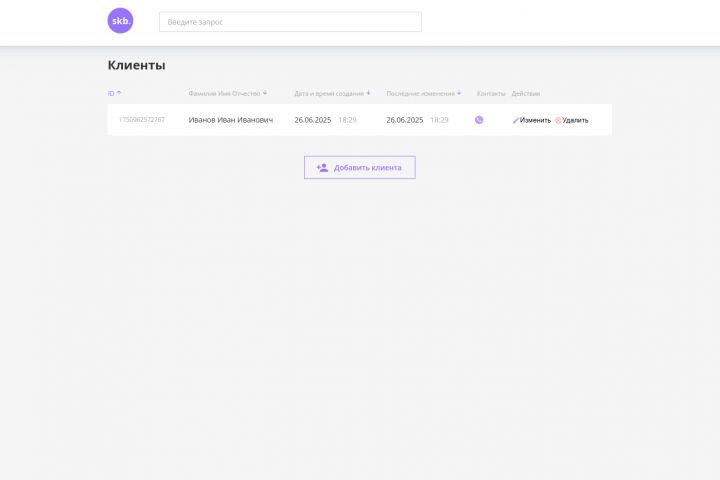Show the client's phone contact icon

(x=479, y=120)
